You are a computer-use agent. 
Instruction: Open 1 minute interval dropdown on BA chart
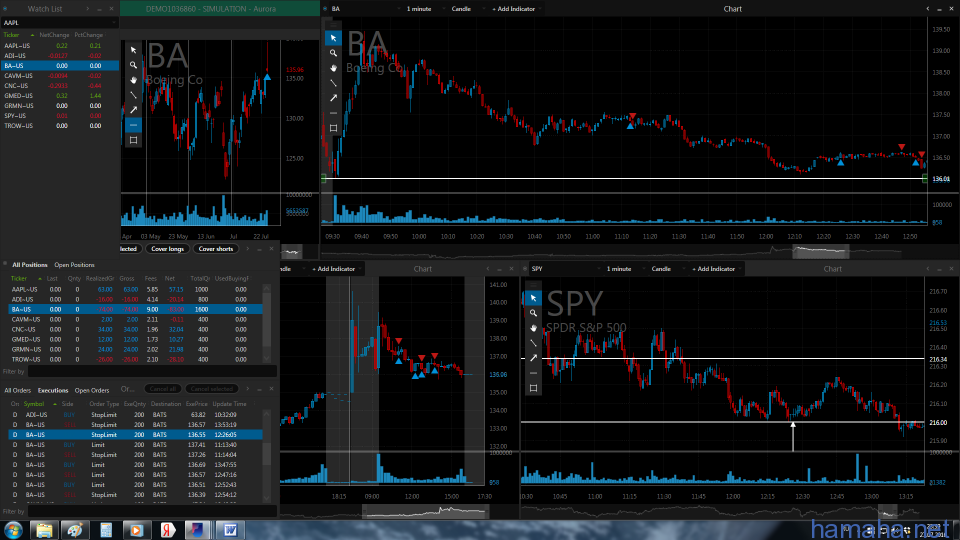tap(427, 9)
